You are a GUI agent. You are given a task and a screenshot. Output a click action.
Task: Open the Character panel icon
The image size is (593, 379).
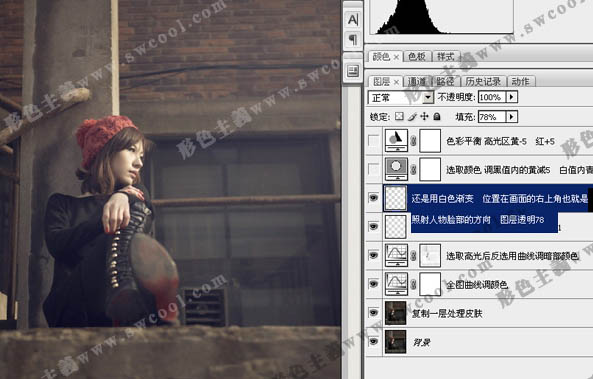[353, 20]
